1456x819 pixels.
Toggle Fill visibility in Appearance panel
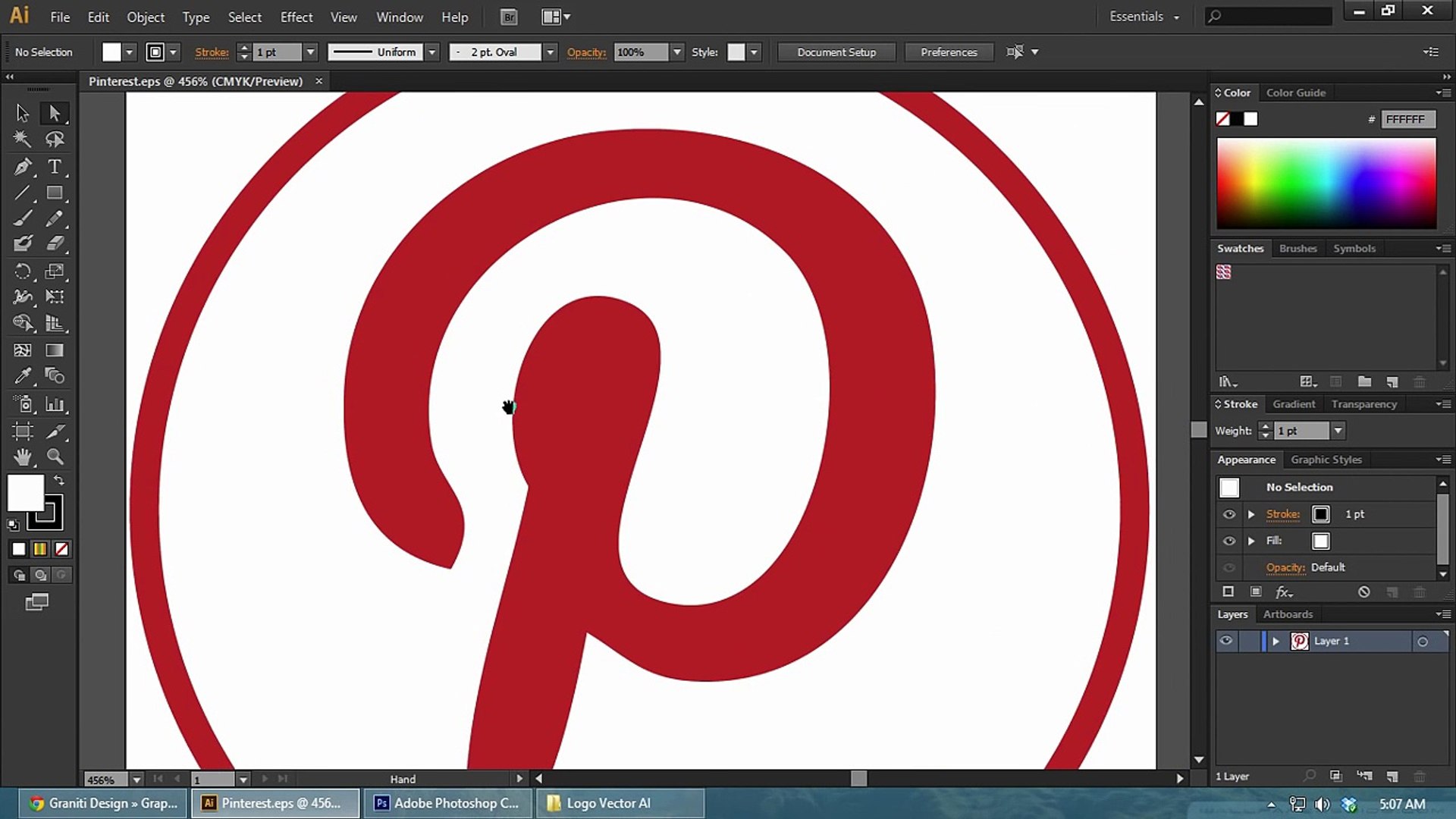coord(1229,541)
